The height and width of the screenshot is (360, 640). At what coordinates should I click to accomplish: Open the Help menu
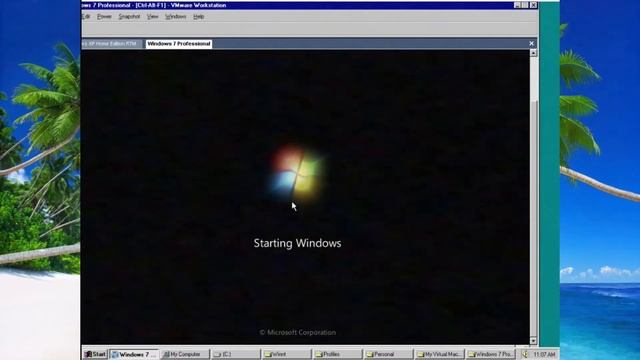point(198,17)
